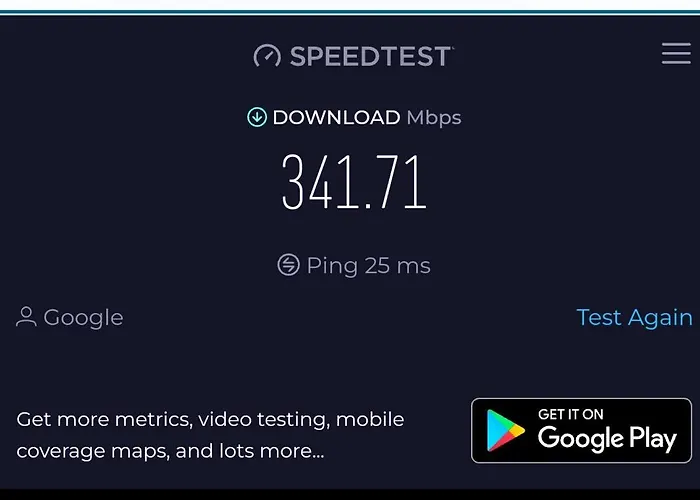Click the Mbps unit text
This screenshot has height=500, width=700.
[434, 118]
